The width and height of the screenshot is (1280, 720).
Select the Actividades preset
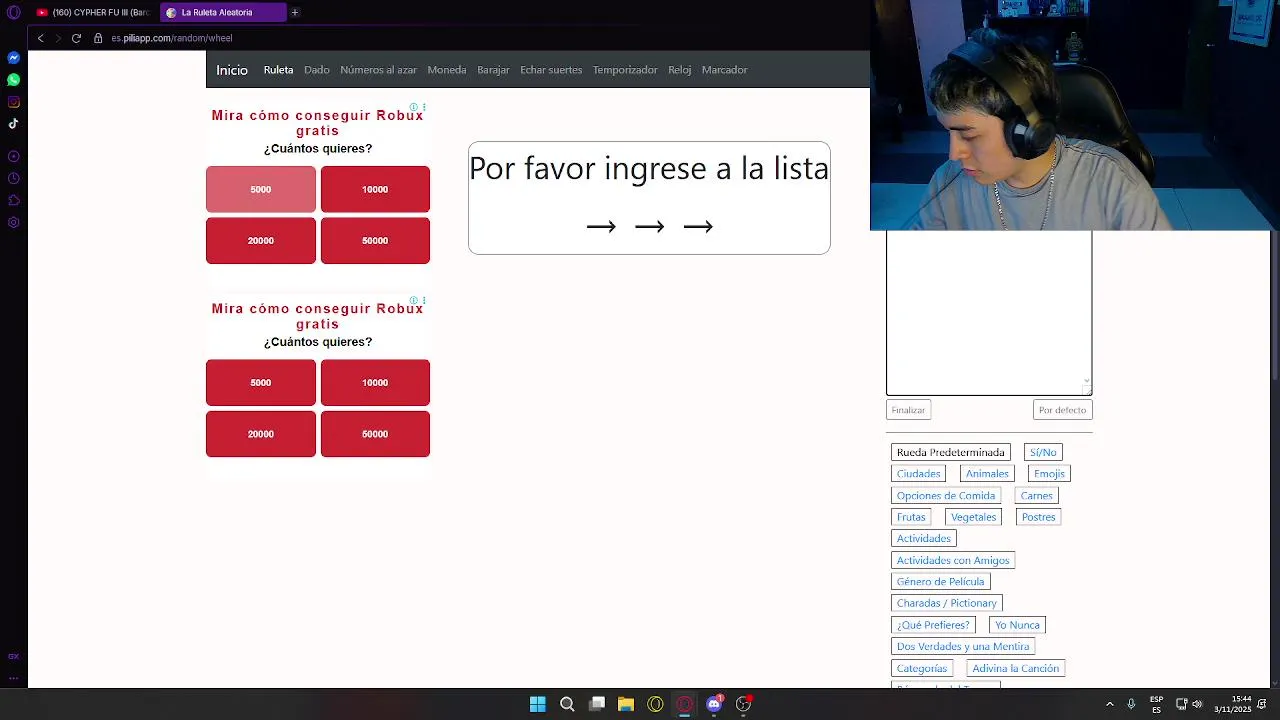point(924,539)
